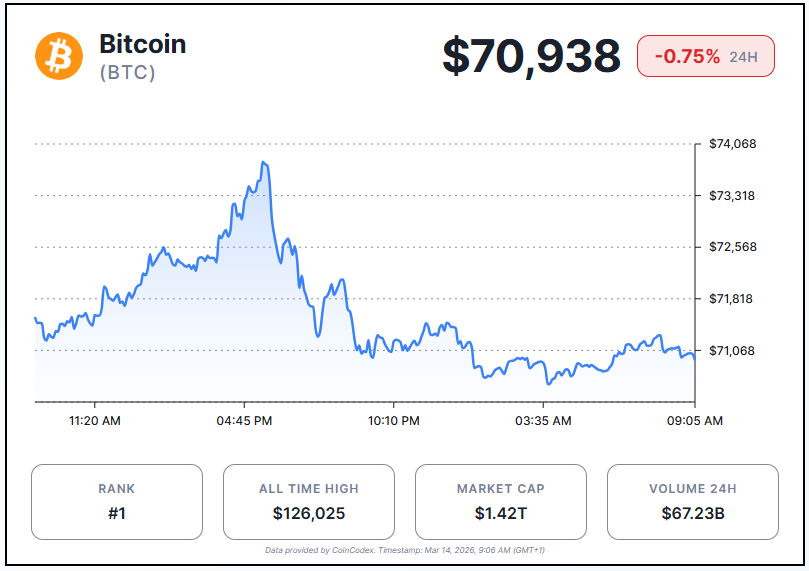Click the 10:10 PM time axis label

[394, 421]
